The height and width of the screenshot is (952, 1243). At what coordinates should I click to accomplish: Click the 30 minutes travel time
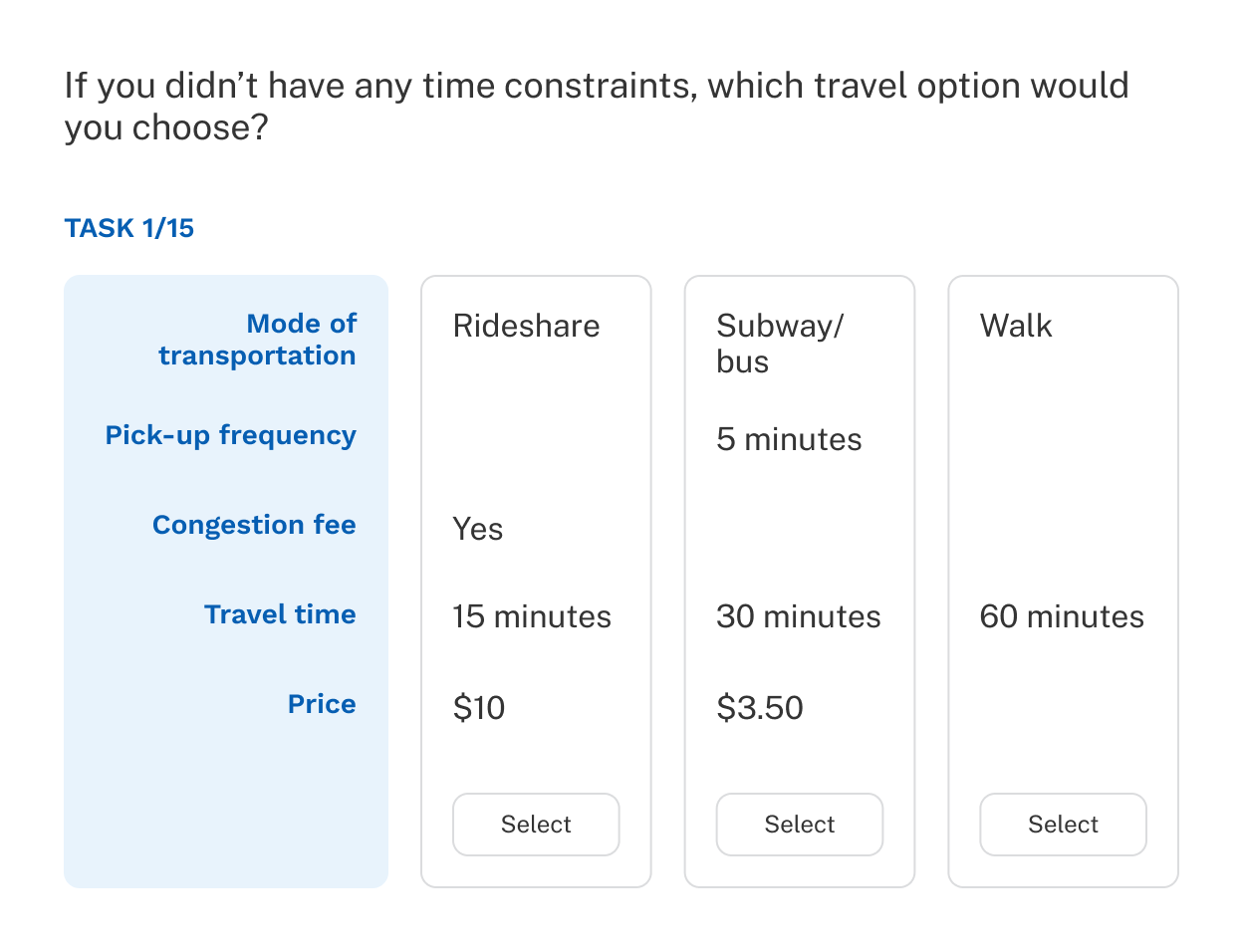point(798,616)
